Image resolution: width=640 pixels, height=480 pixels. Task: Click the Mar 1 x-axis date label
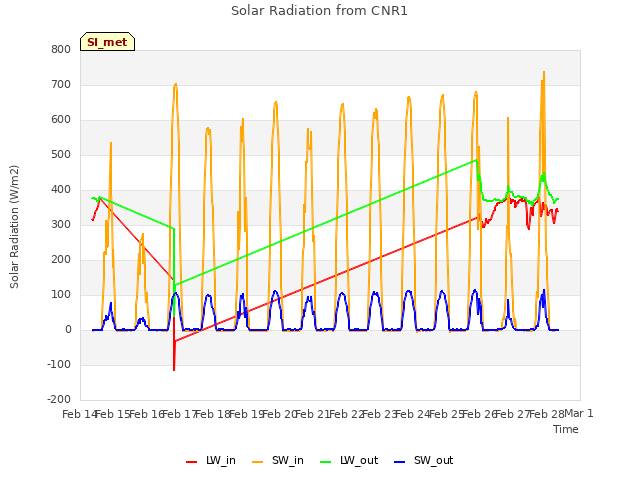579,413
